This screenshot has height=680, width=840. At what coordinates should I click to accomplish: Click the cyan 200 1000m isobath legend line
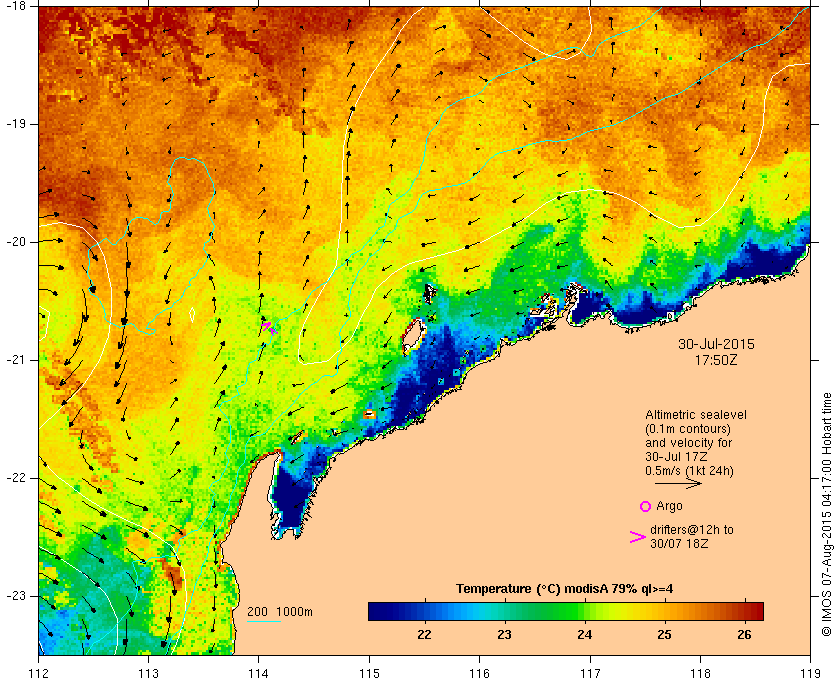[264, 622]
